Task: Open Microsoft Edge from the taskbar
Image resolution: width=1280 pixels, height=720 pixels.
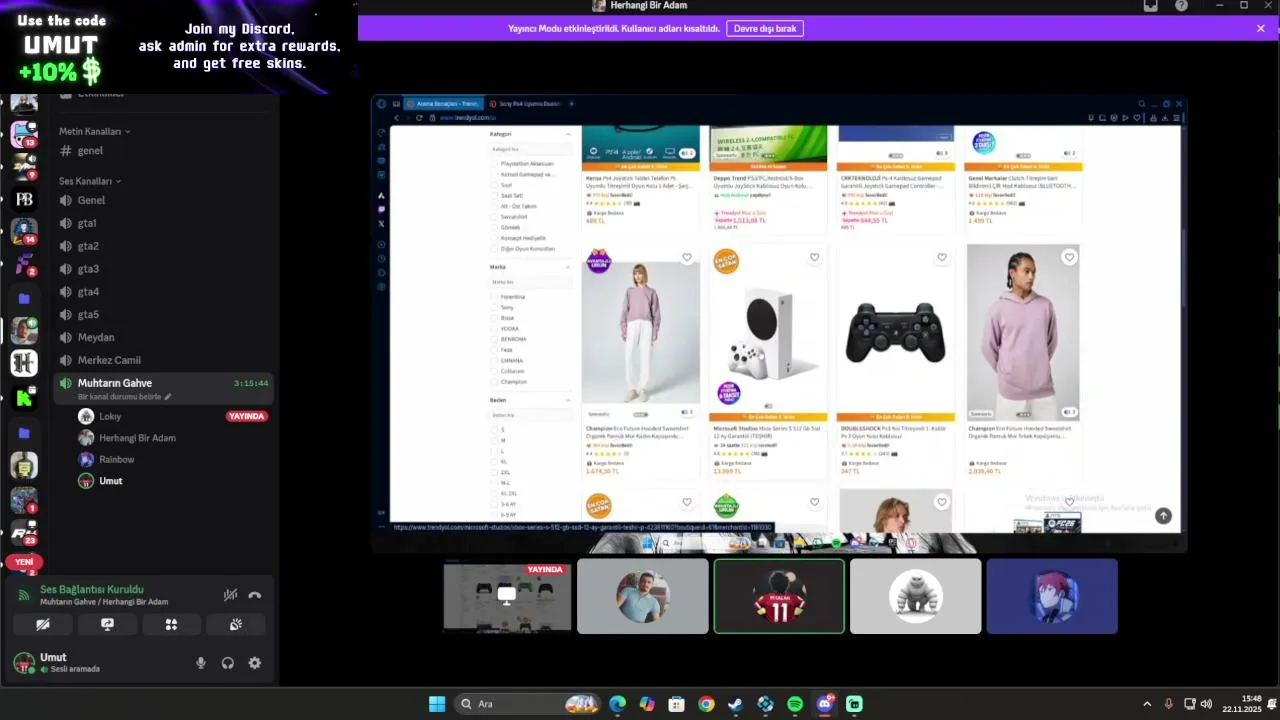Action: click(618, 704)
